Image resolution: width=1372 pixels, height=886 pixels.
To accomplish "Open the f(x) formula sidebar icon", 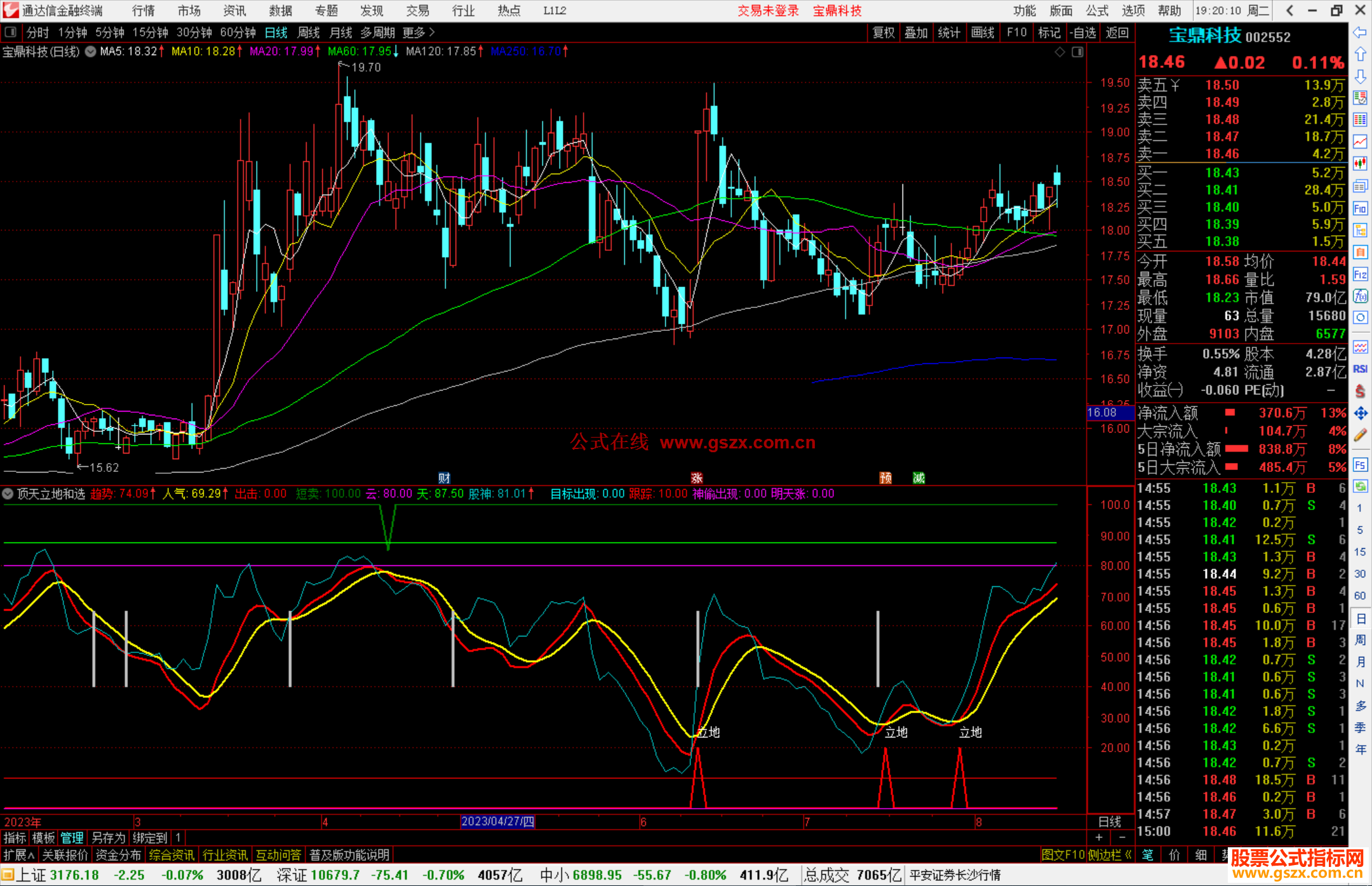I will coord(1360,296).
